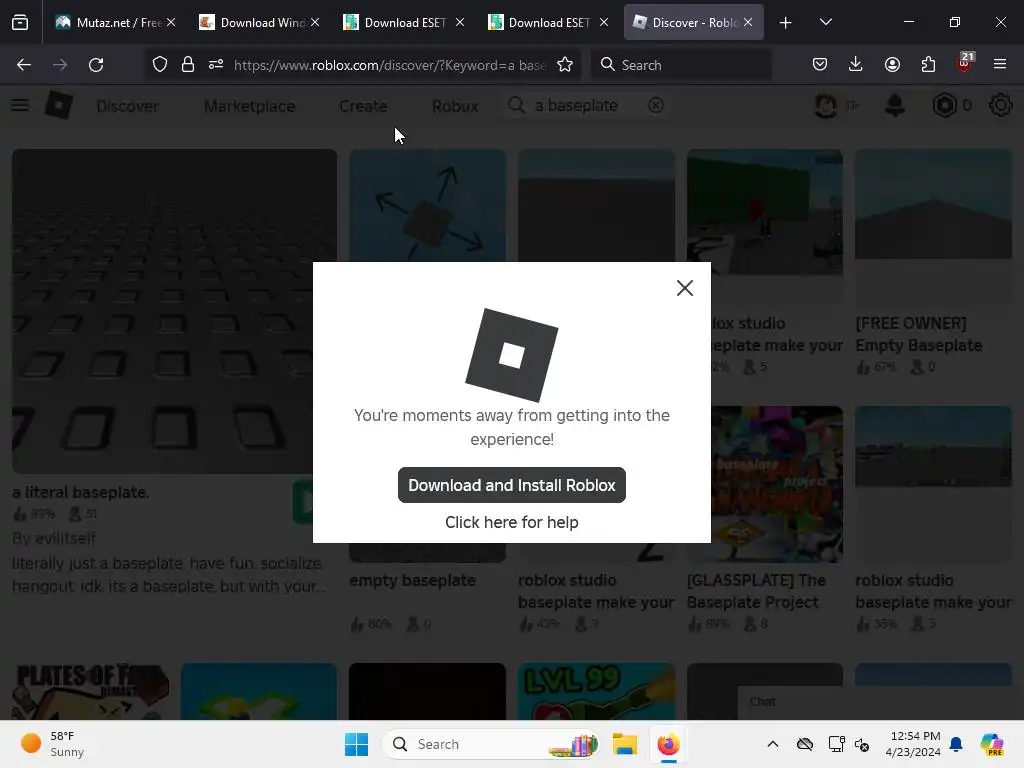The width and height of the screenshot is (1024, 768).
Task: Open site permissions icon in address bar
Action: [x=216, y=65]
